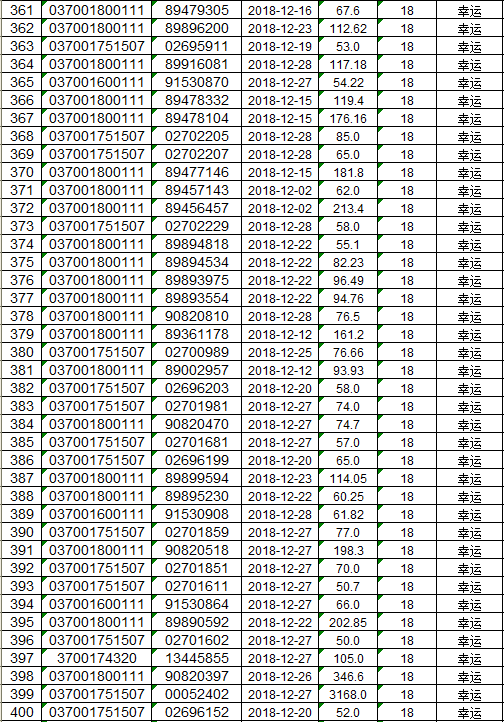Image resolution: width=504 pixels, height=722 pixels.
Task: Click the amount 346.6 in row 398
Action: point(348,676)
